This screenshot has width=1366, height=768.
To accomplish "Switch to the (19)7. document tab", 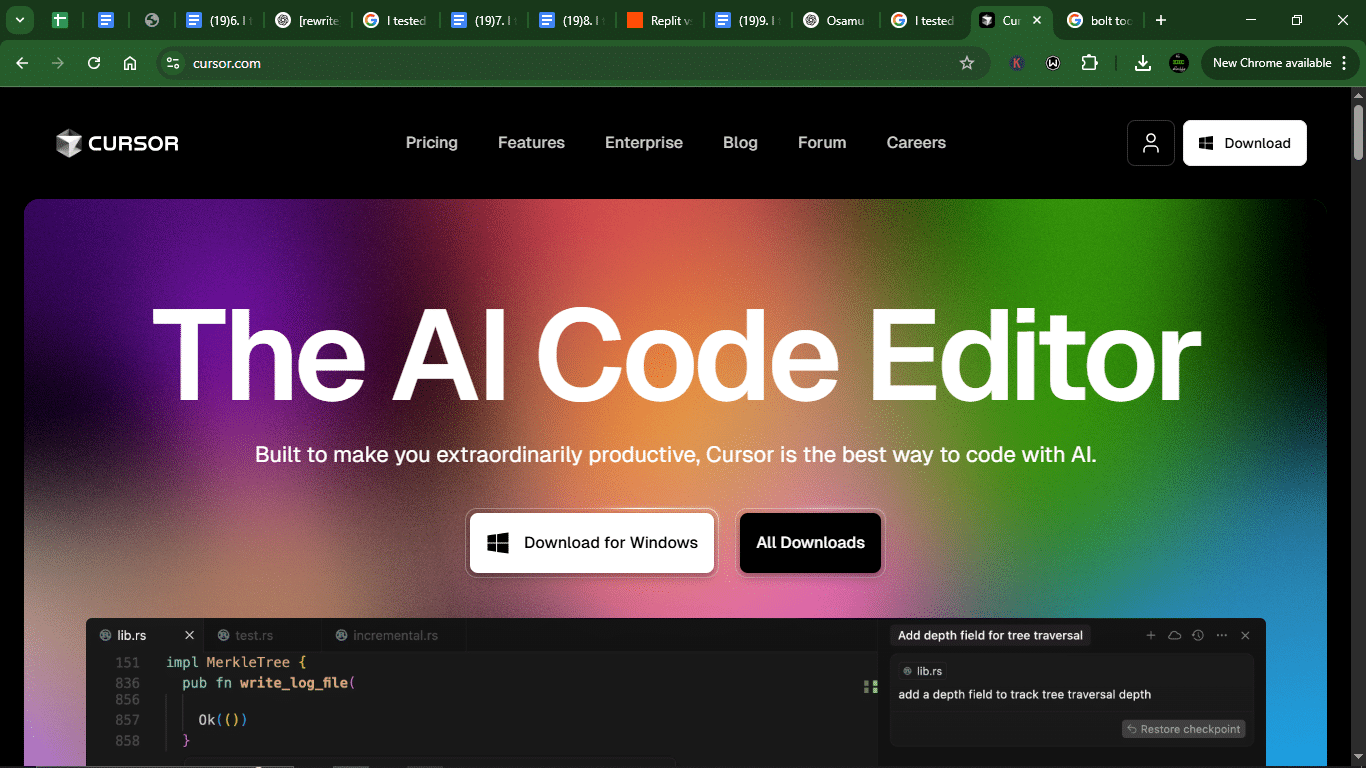I will (x=482, y=20).
